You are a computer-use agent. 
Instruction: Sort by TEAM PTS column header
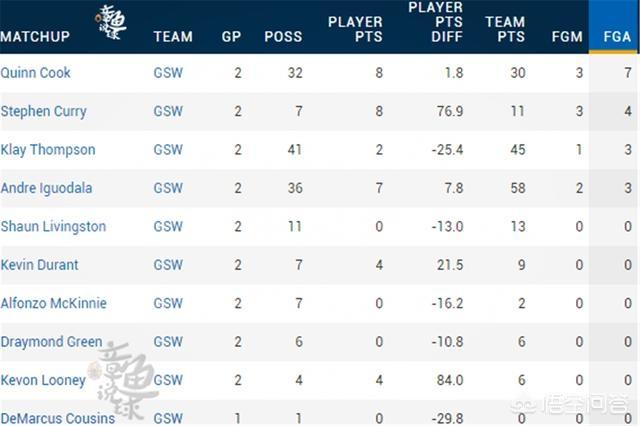pyautogui.click(x=505, y=29)
